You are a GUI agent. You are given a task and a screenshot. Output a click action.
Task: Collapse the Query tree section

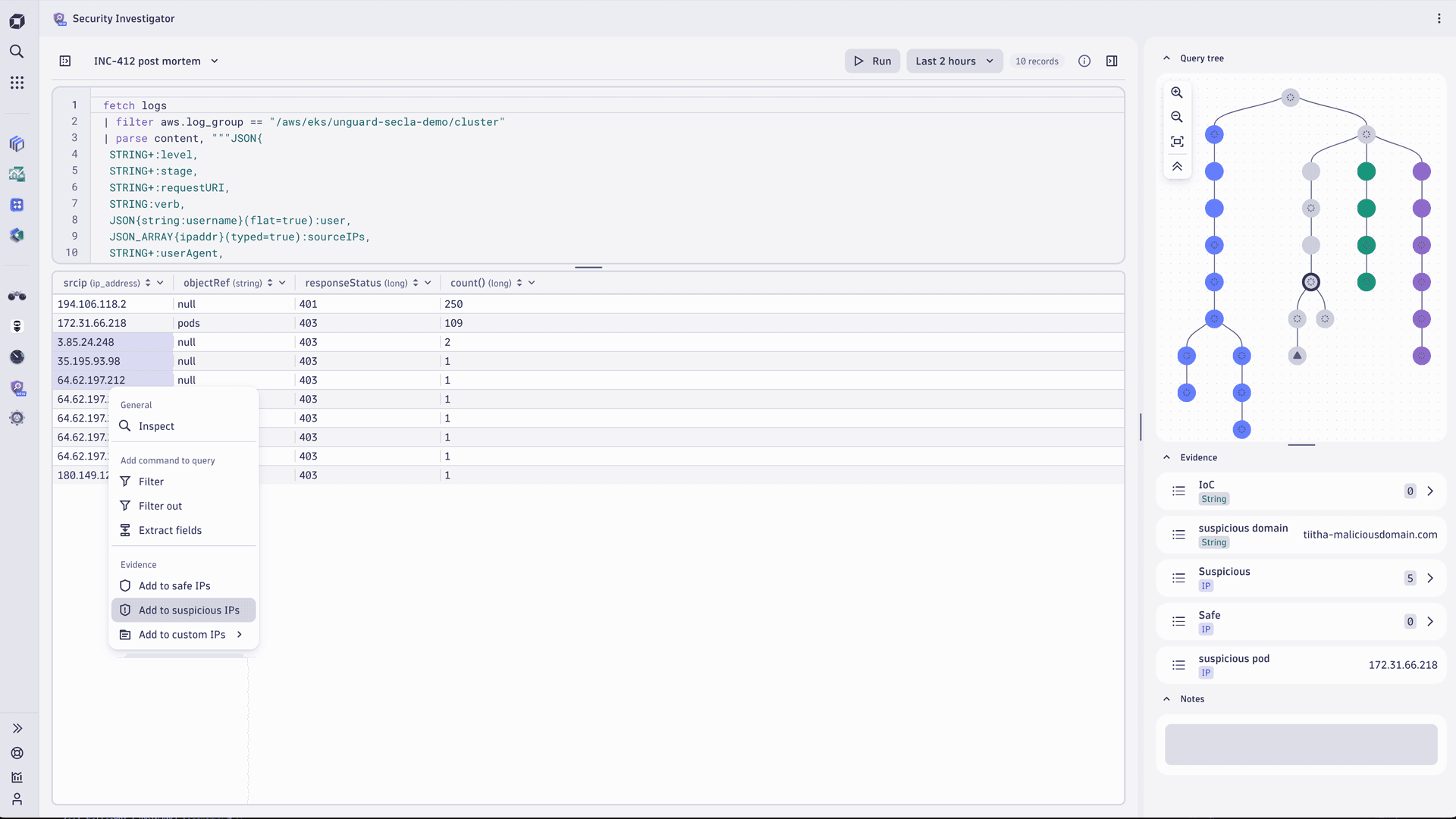pos(1166,58)
